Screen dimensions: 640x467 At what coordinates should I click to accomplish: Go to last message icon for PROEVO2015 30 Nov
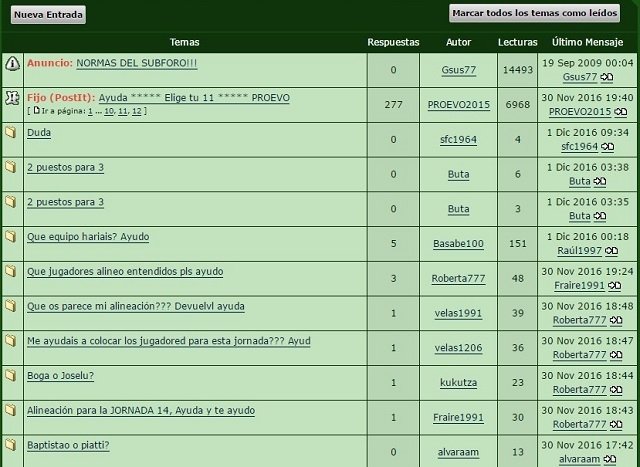(x=621, y=111)
